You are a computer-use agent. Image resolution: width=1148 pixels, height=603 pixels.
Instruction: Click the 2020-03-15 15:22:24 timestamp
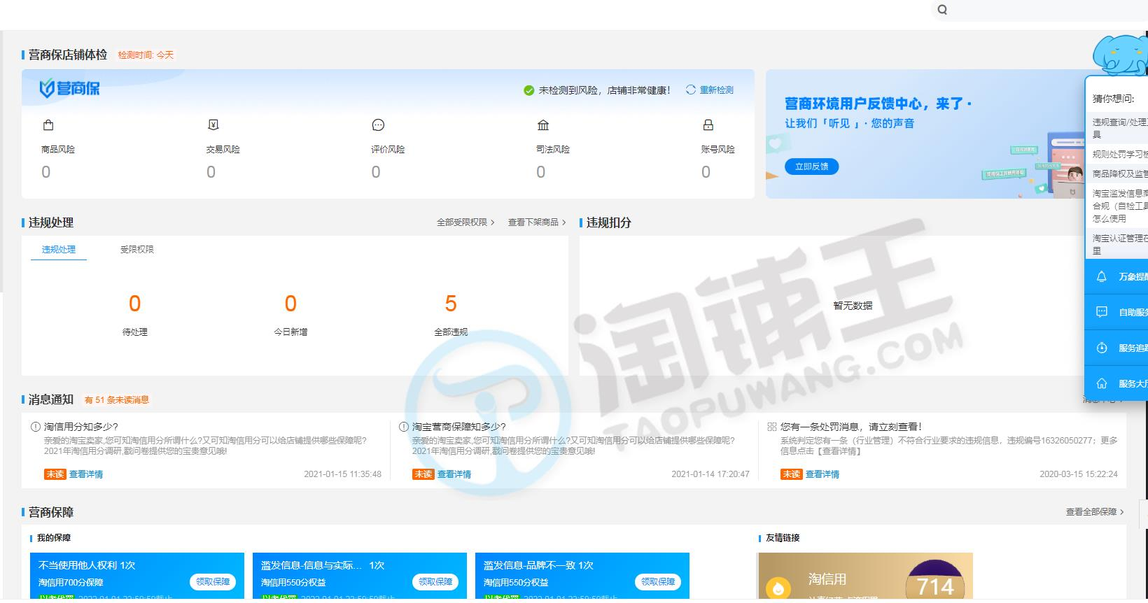[1078, 474]
